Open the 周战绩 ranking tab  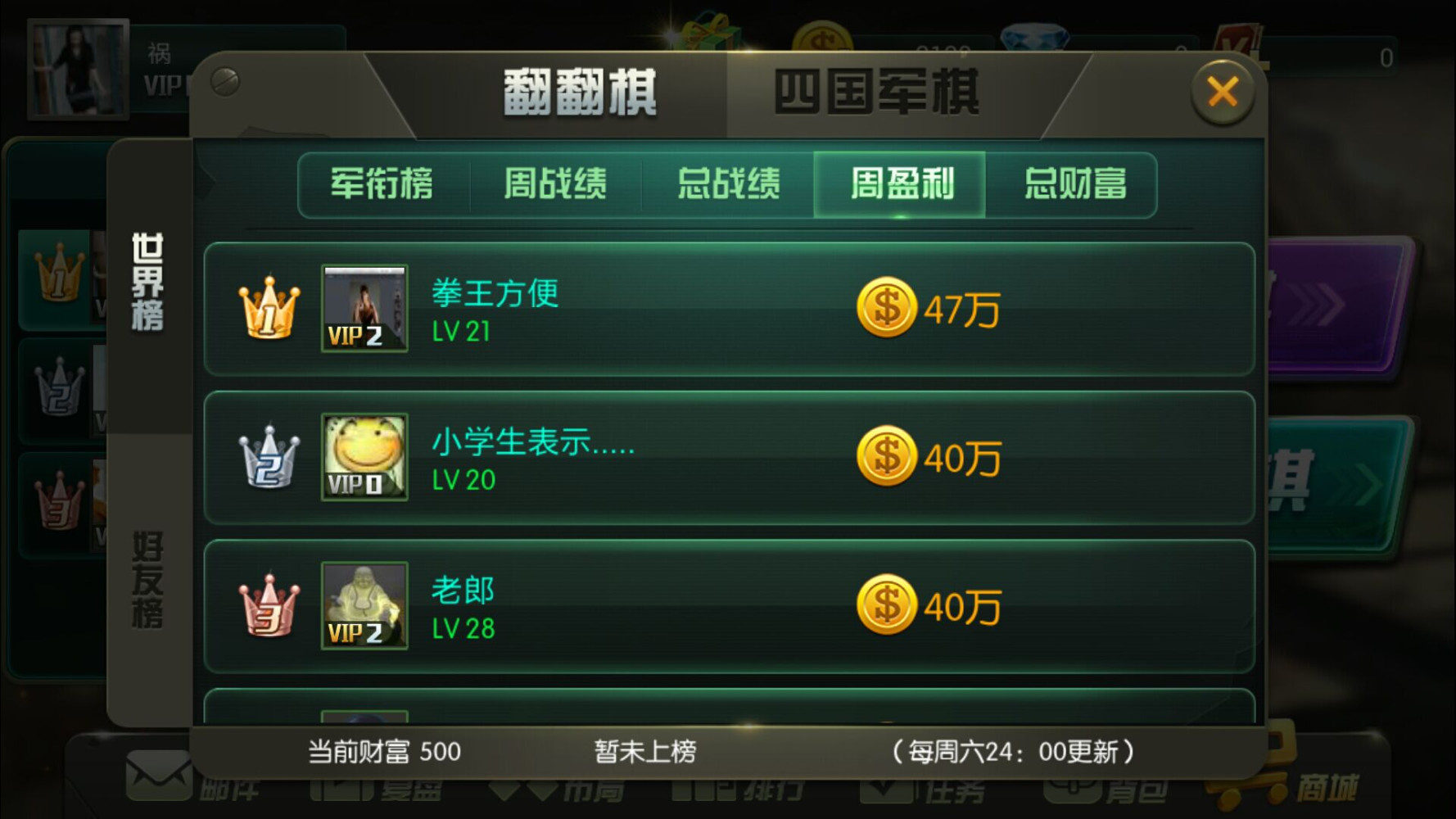pos(555,184)
